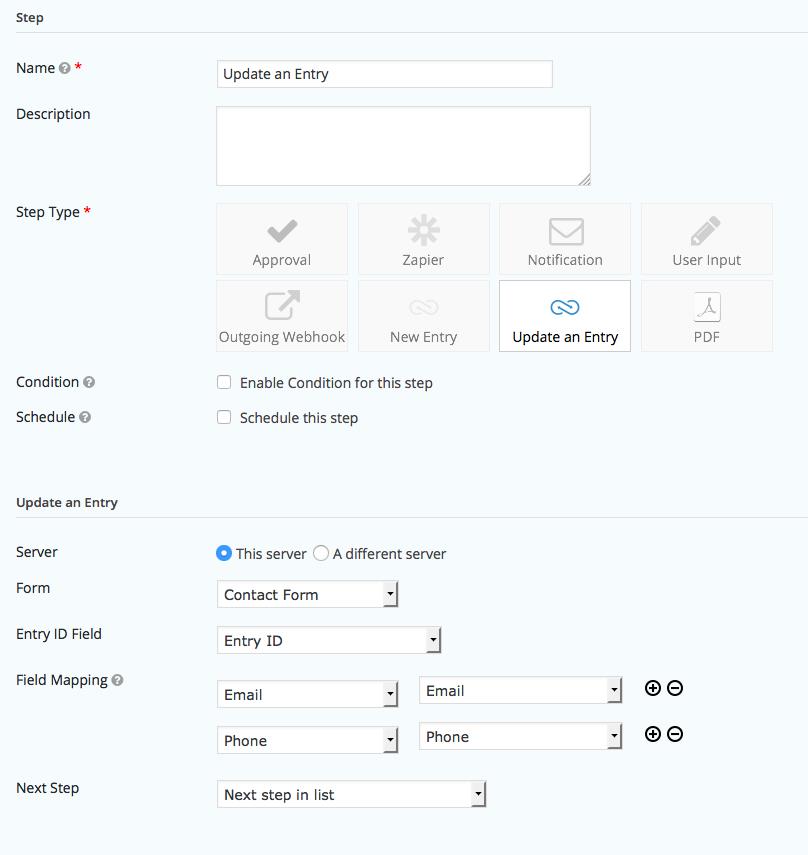808x855 pixels.
Task: Expand the Entry ID Field dropdown
Action: [328, 641]
